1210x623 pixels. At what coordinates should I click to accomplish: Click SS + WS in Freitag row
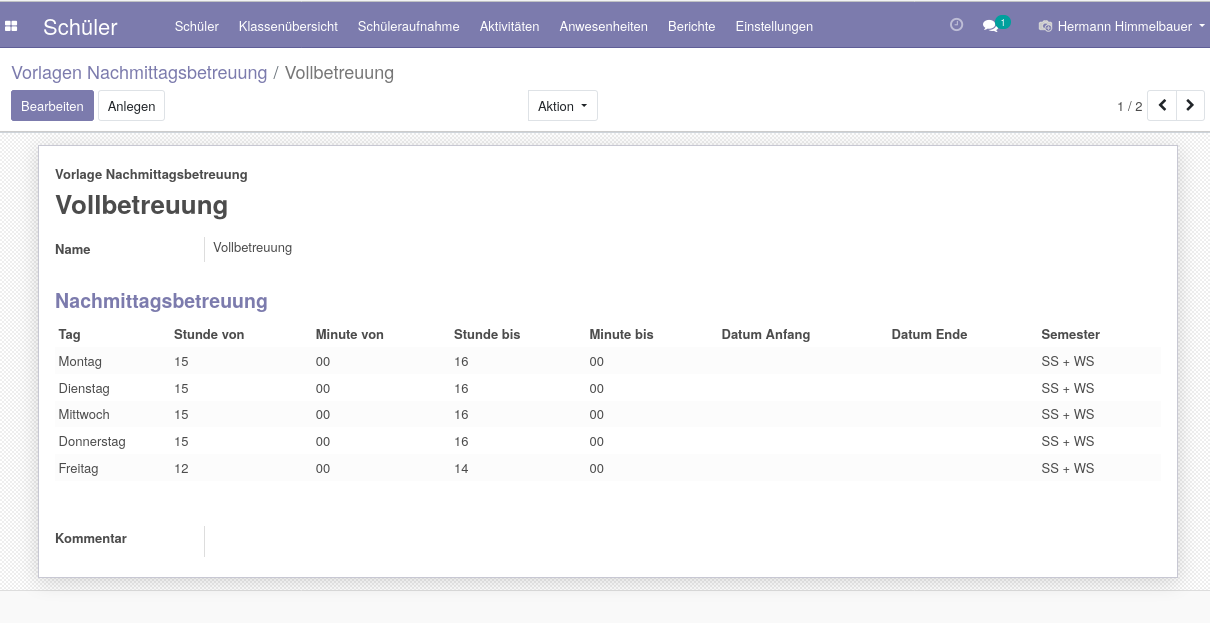pos(1067,468)
